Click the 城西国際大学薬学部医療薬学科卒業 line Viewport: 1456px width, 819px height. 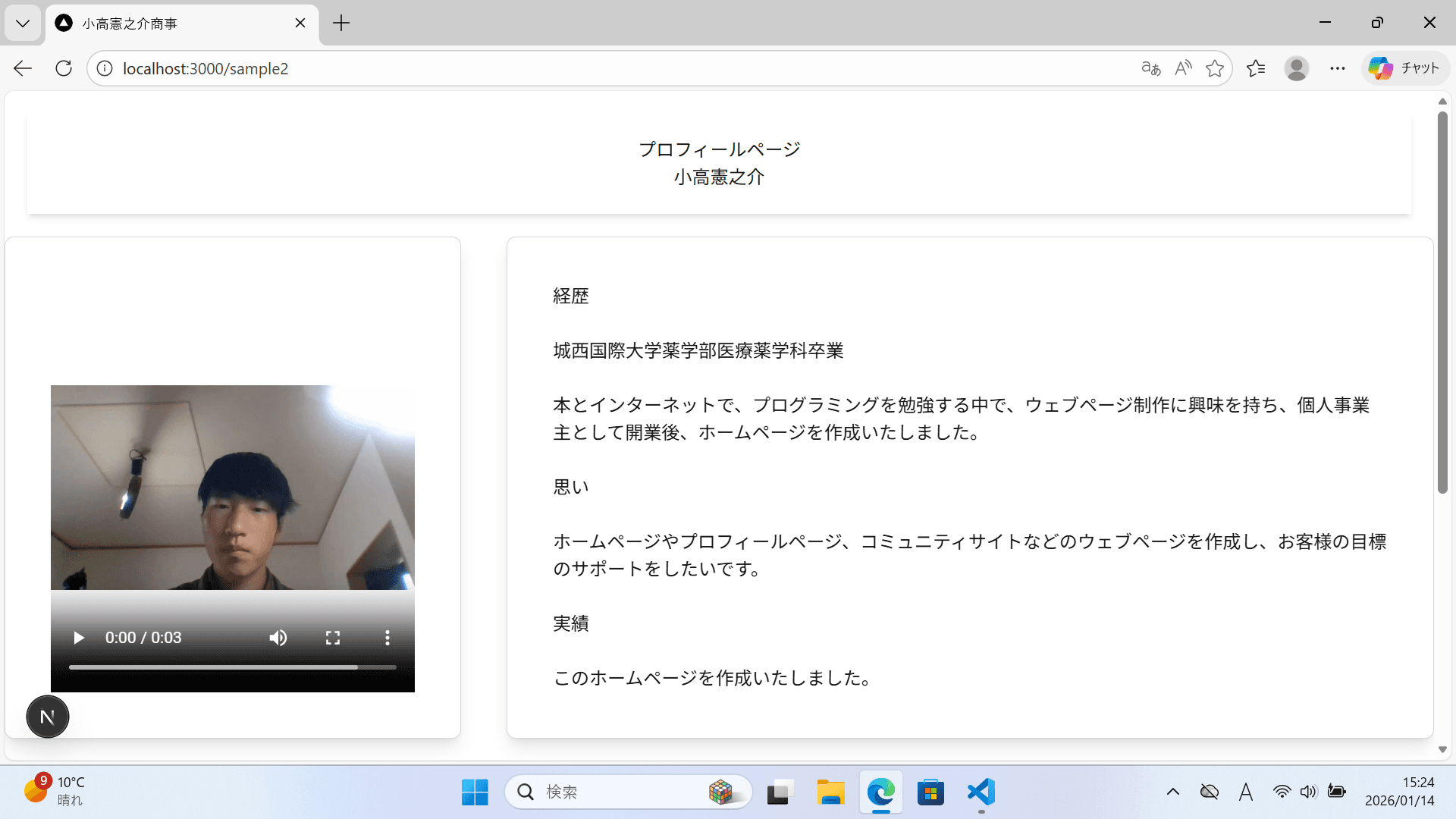click(698, 350)
